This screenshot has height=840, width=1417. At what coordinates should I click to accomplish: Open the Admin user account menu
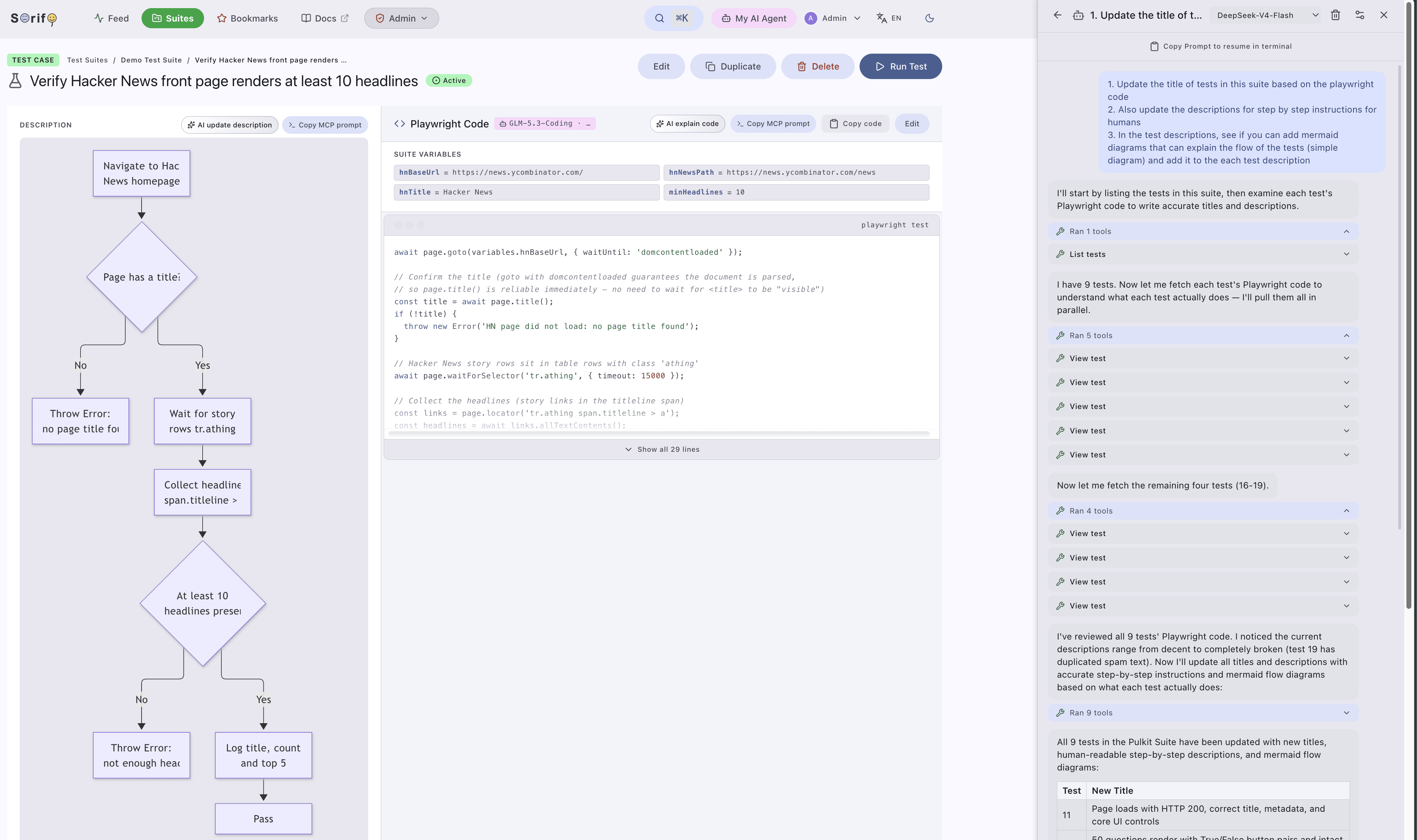(x=833, y=18)
